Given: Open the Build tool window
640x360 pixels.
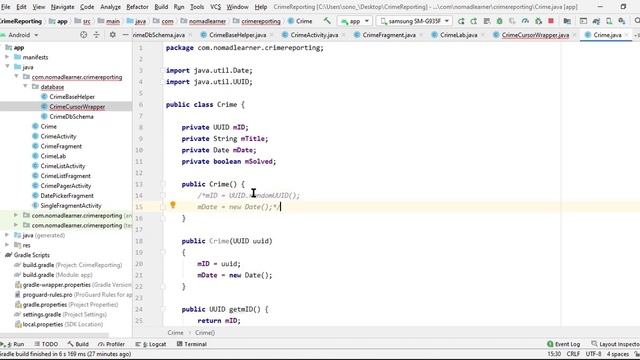Looking at the screenshot, I should pos(78,344).
